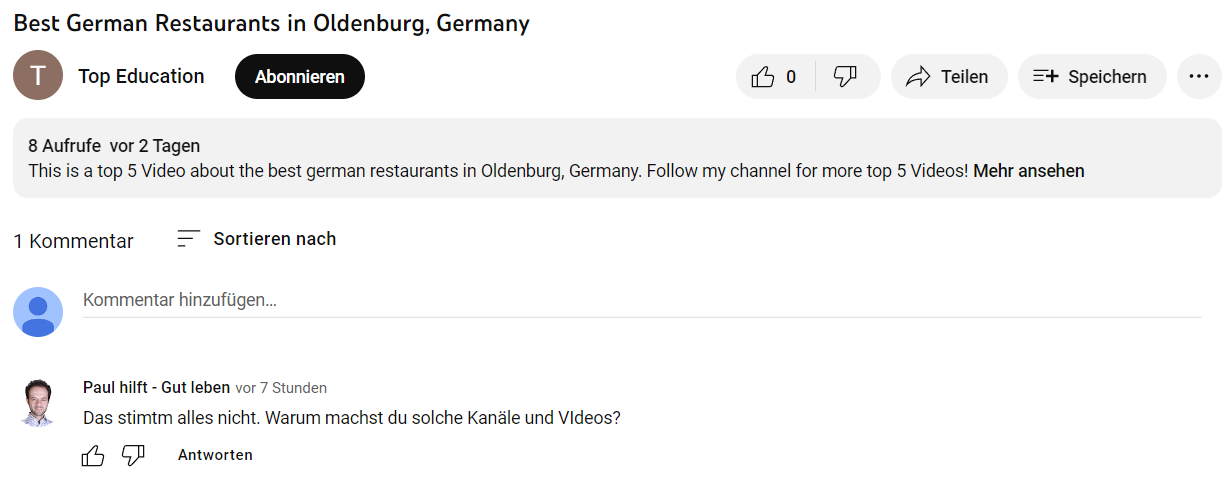1228x481 pixels.
Task: Open the Top Education channel name link
Action: click(x=141, y=77)
